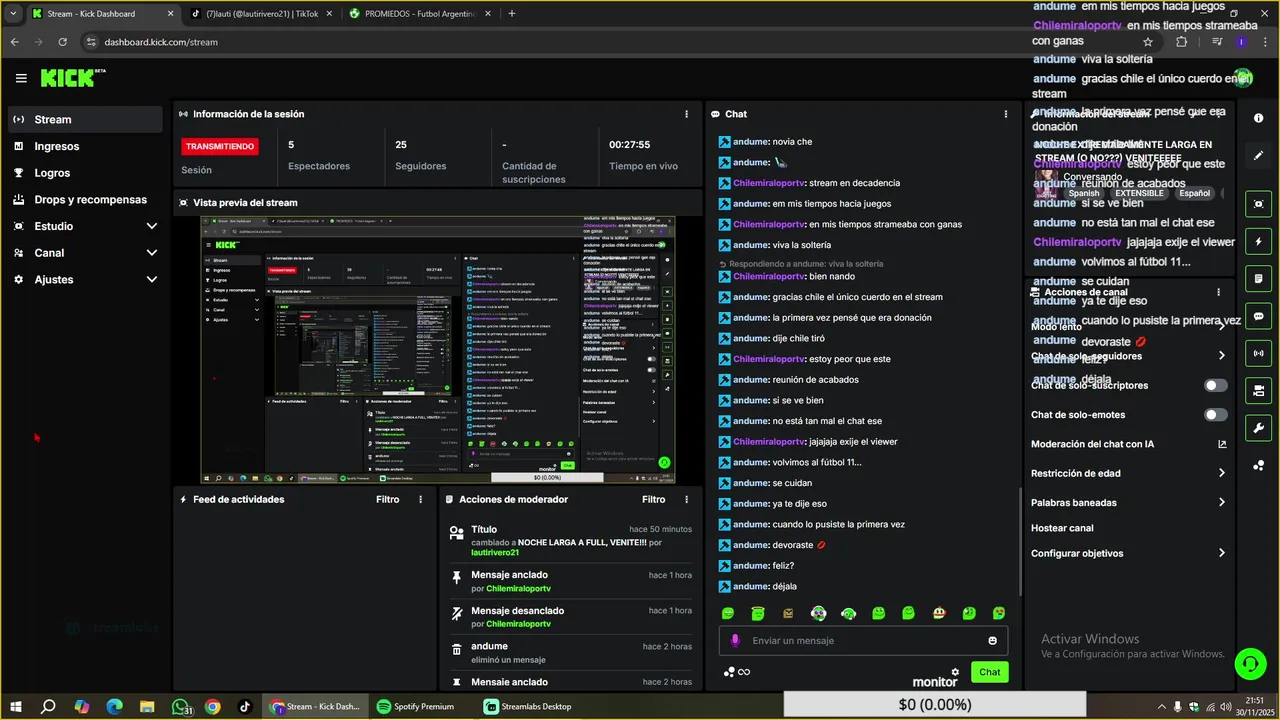Open the browser tab list dropdown

coord(13,13)
